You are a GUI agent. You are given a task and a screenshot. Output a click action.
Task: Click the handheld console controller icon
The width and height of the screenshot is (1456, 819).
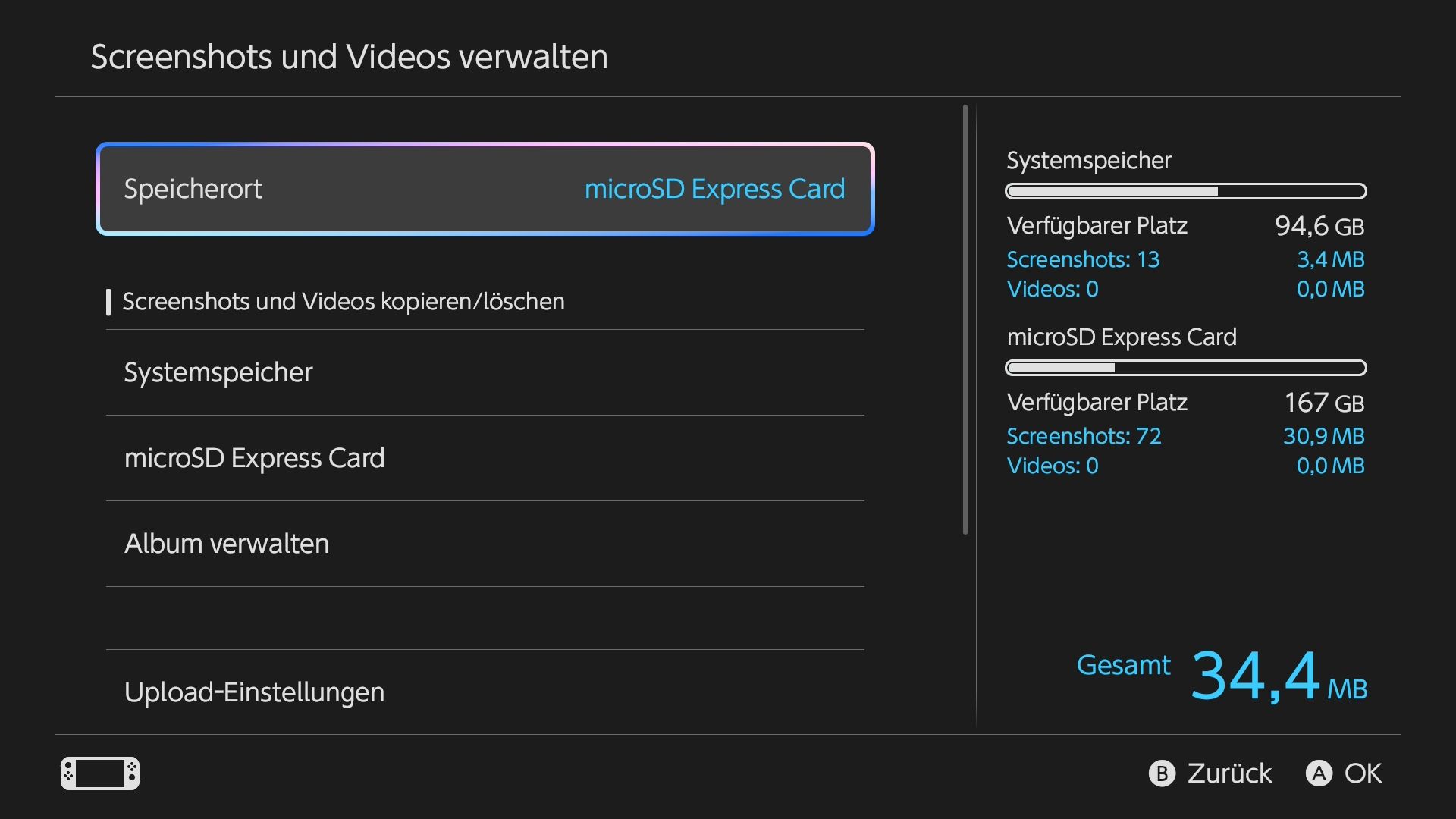[x=100, y=773]
